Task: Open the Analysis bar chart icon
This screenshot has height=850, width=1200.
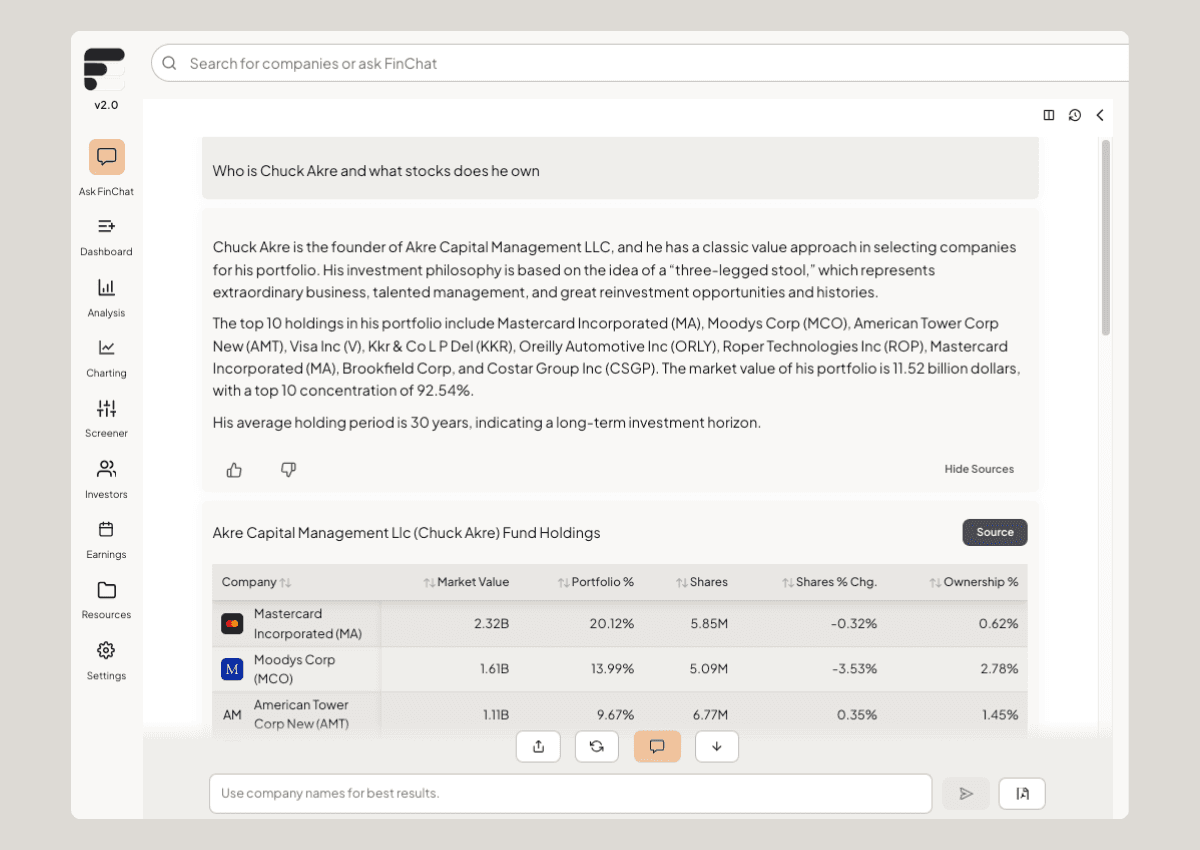Action: 106,287
